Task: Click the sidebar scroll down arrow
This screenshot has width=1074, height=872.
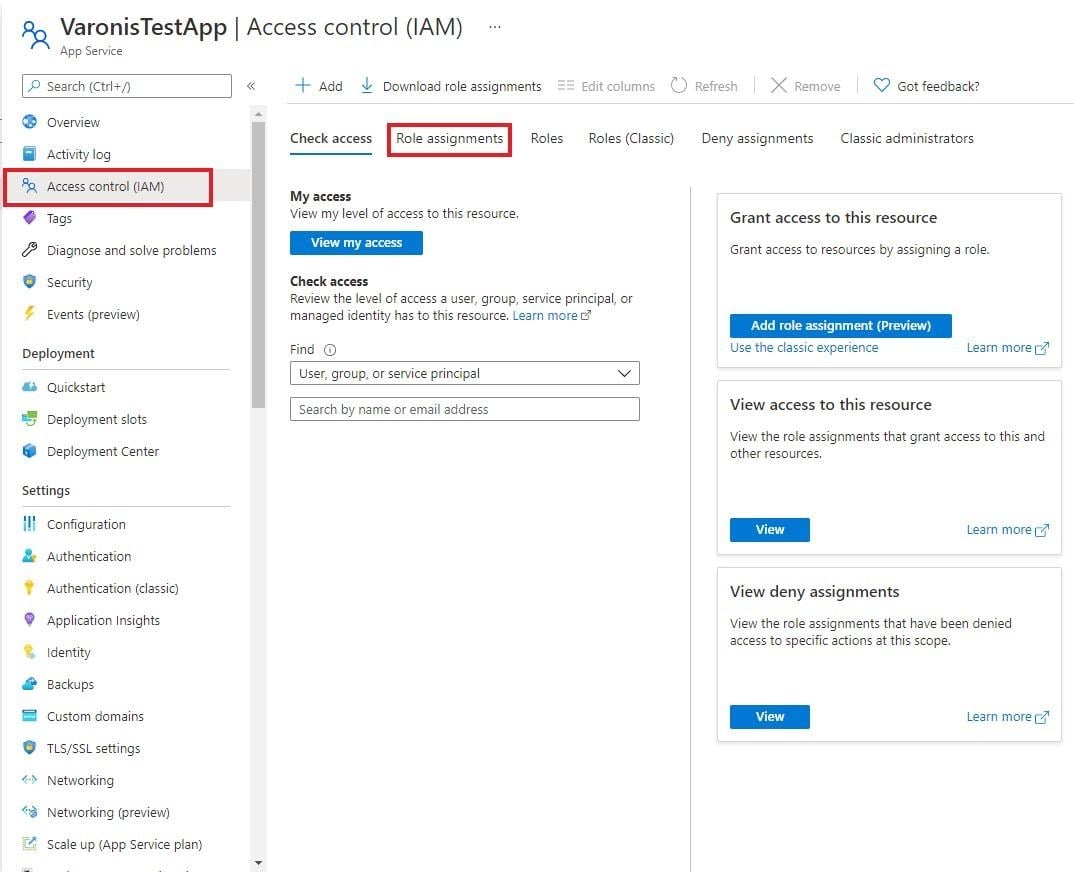Action: pos(258,863)
